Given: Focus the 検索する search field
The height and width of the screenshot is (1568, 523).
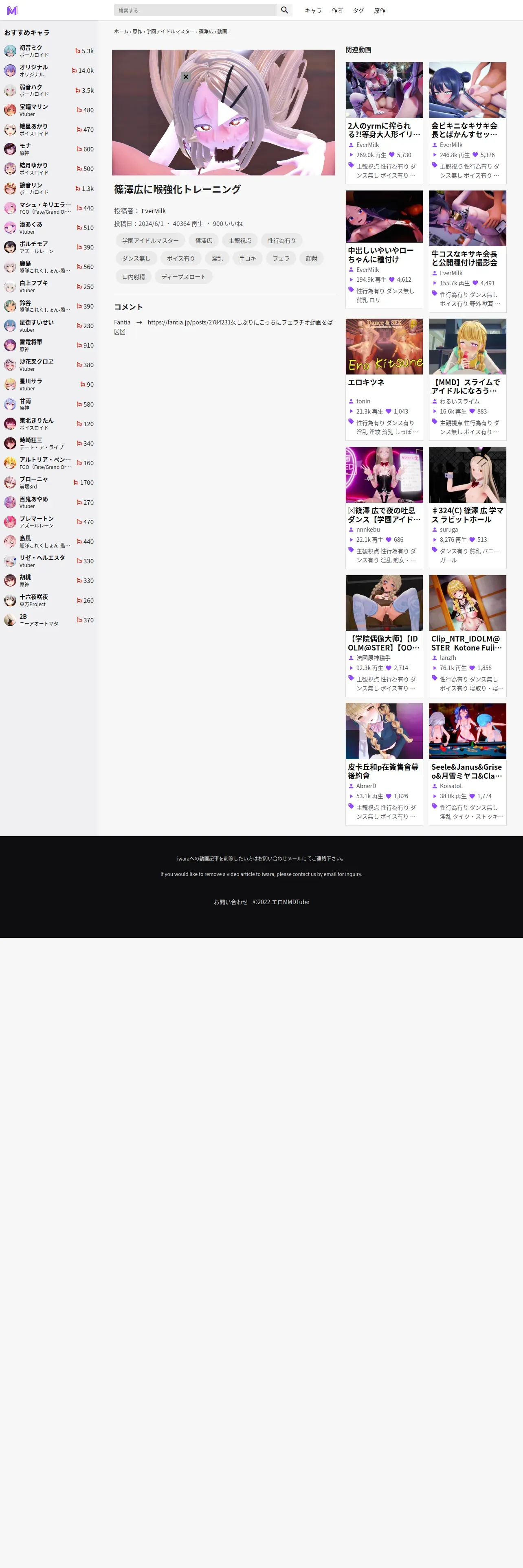Looking at the screenshot, I should pos(195,10).
